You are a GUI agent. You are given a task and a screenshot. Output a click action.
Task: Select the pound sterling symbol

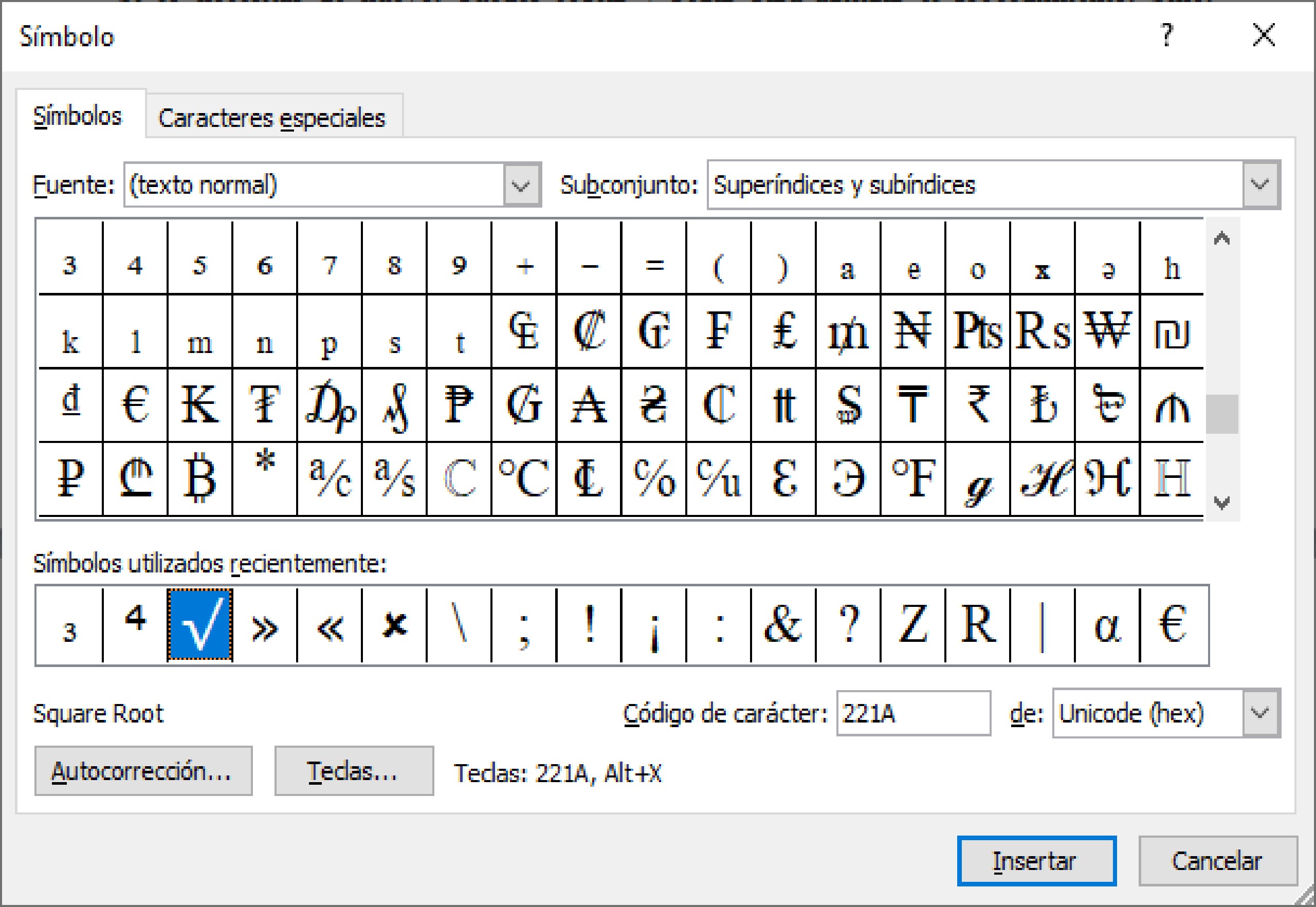click(784, 335)
